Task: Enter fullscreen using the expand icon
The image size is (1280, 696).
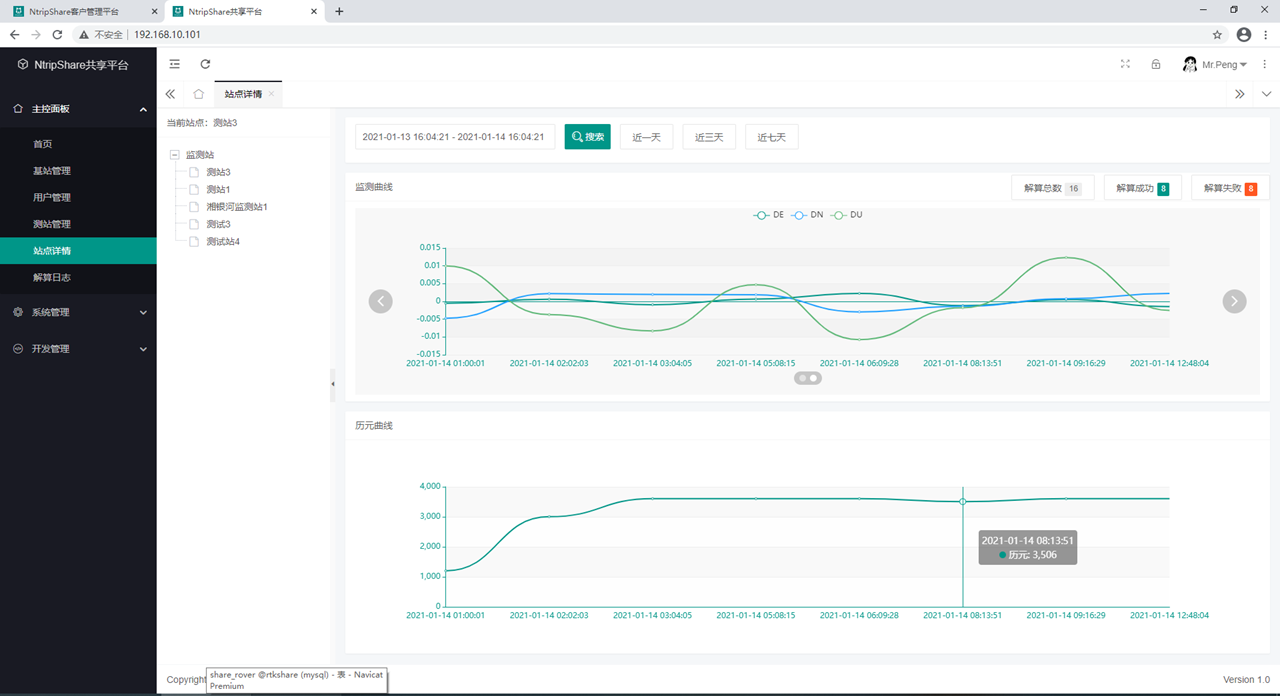Action: (x=1125, y=64)
